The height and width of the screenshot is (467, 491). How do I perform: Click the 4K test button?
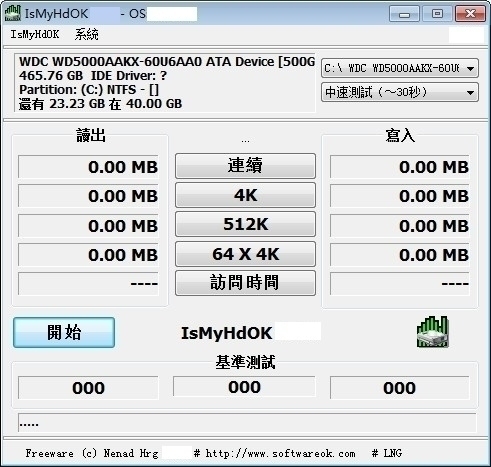point(245,195)
